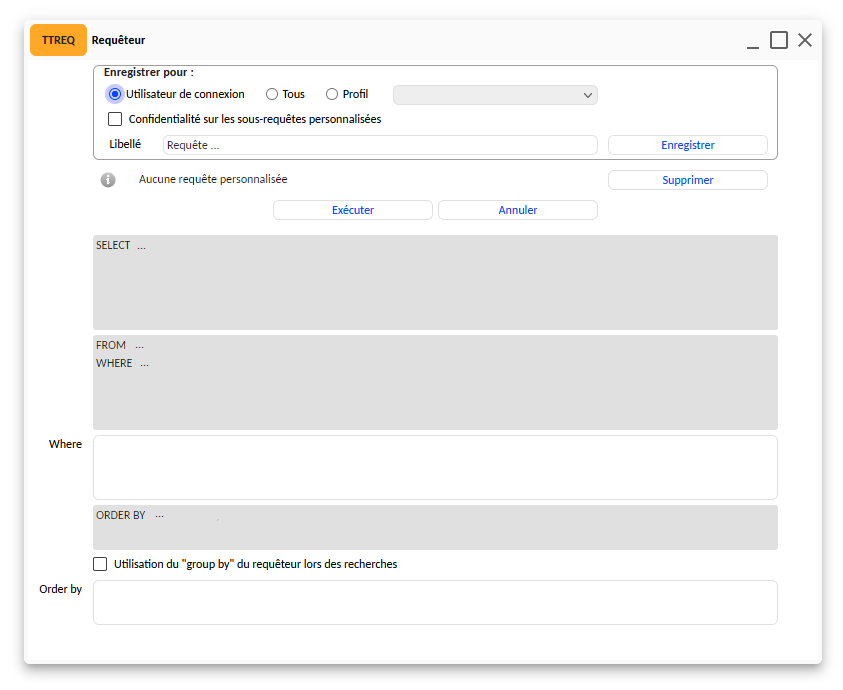Screen dimensions: 843x690
Task: Select the Utilisateur de connexion radio button
Action: (115, 94)
